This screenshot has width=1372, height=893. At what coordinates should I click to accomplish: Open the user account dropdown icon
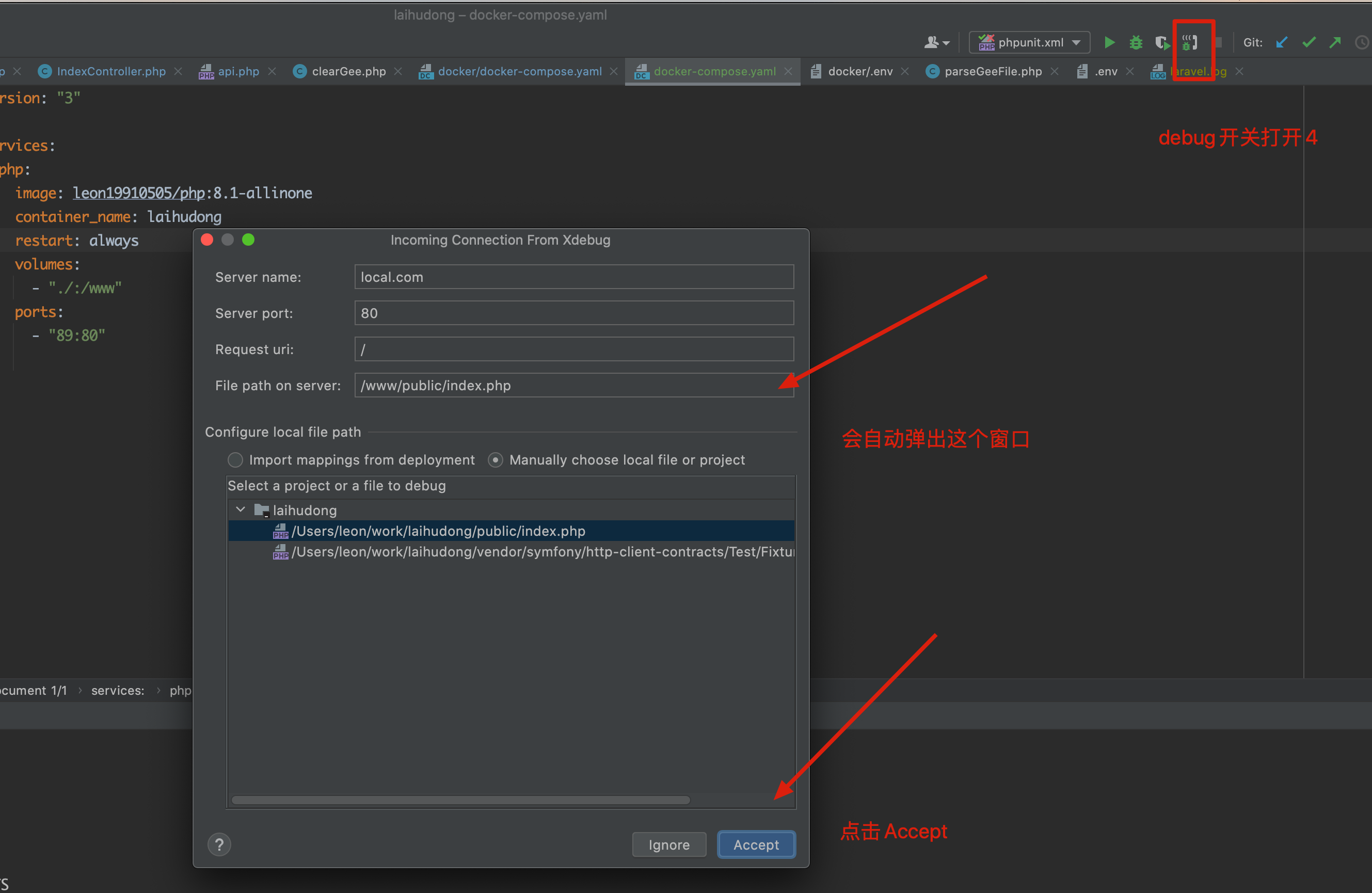pyautogui.click(x=937, y=42)
